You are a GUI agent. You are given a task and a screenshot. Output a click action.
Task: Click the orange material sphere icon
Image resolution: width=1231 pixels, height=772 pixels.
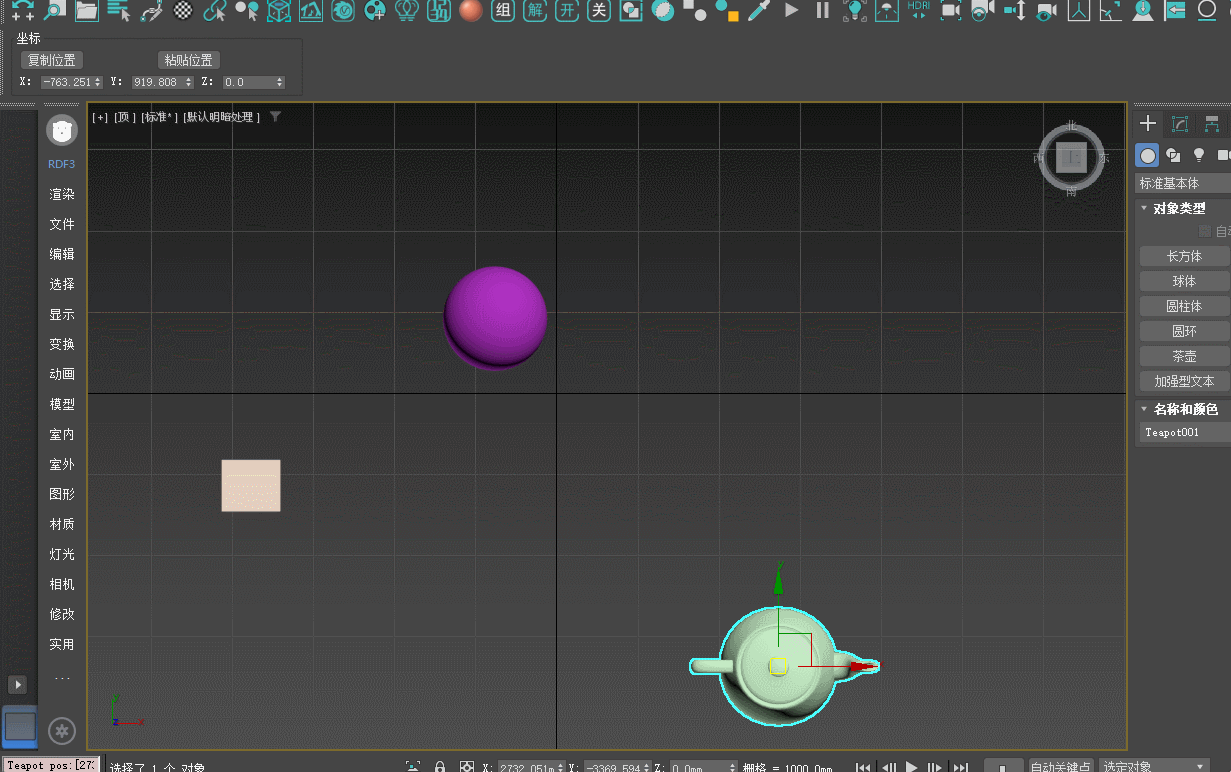click(471, 11)
